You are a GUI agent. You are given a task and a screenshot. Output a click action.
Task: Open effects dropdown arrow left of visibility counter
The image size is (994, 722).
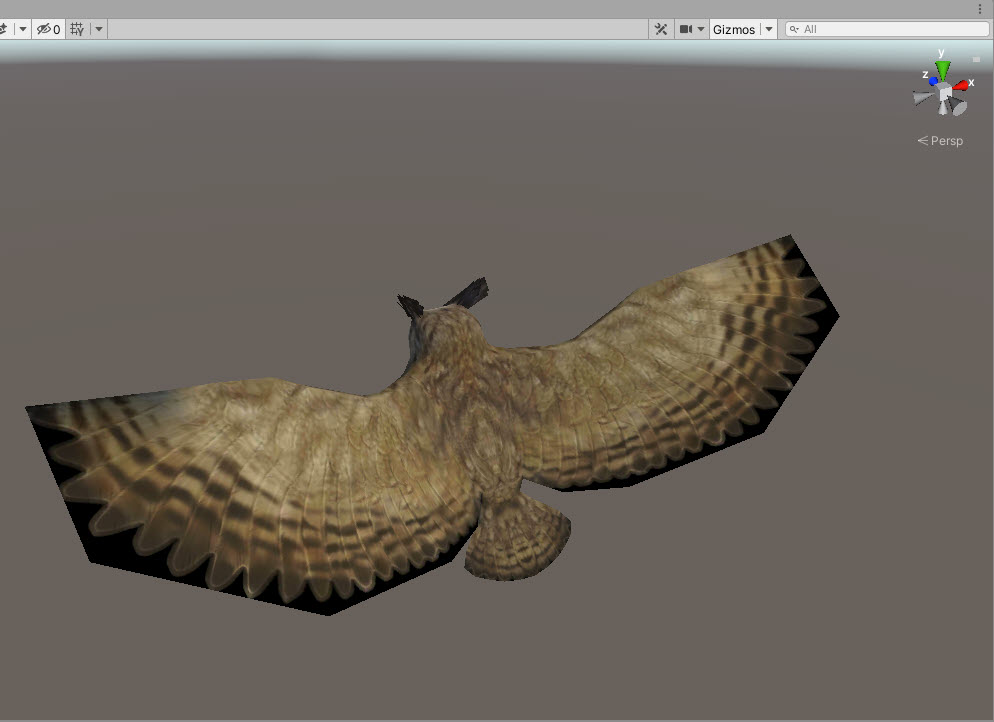(23, 29)
